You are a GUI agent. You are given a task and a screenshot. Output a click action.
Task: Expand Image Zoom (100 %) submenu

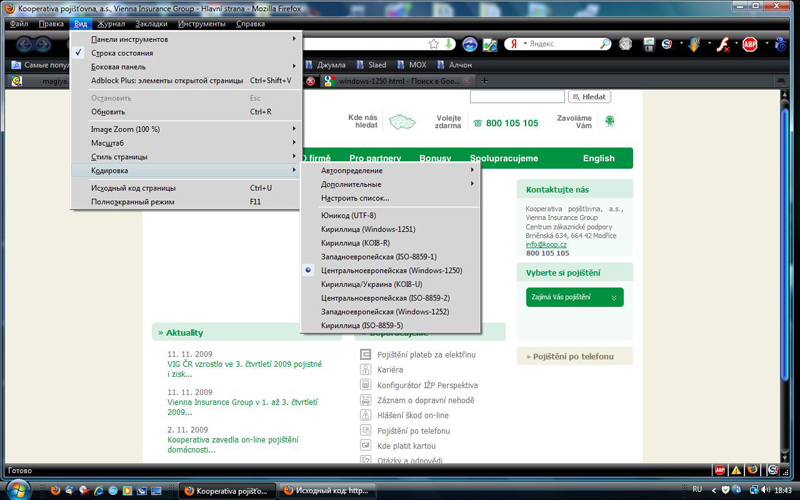186,129
